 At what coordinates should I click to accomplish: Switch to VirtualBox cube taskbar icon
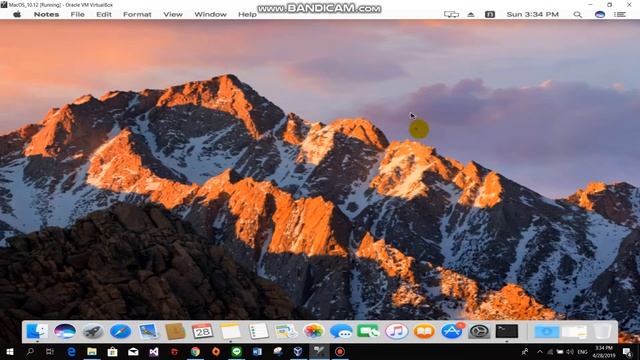coord(298,351)
